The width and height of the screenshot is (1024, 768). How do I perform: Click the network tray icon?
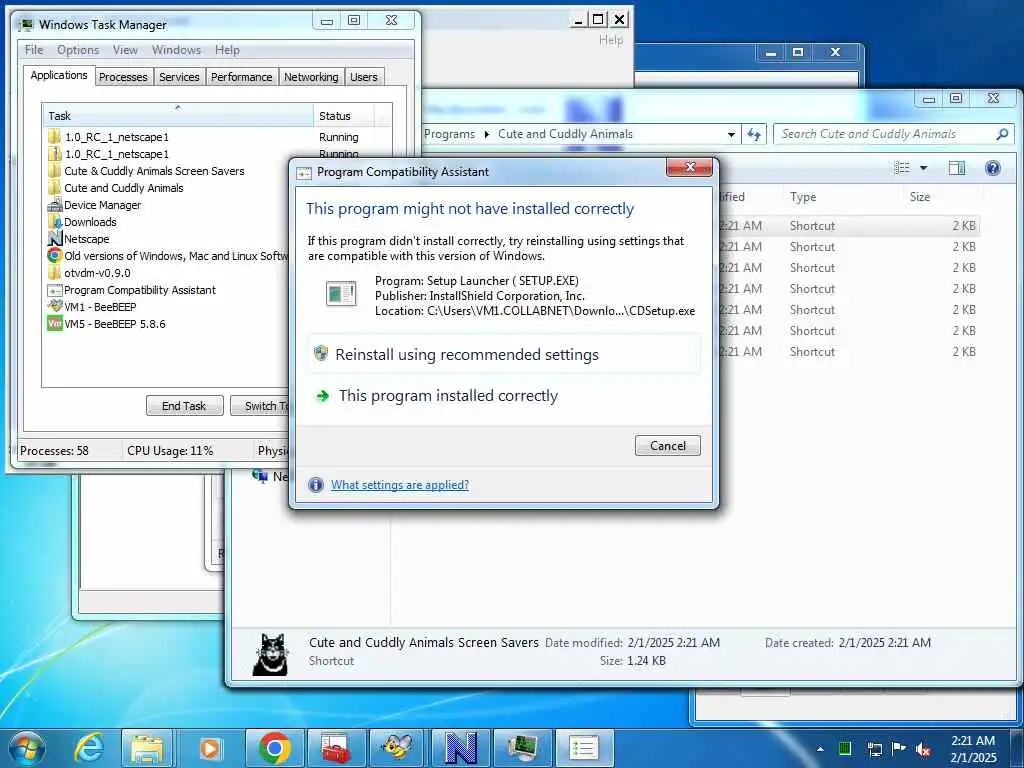point(874,749)
